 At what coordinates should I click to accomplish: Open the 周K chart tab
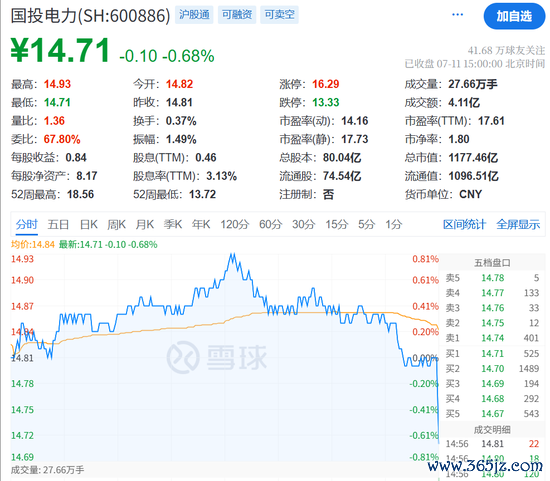click(x=116, y=224)
